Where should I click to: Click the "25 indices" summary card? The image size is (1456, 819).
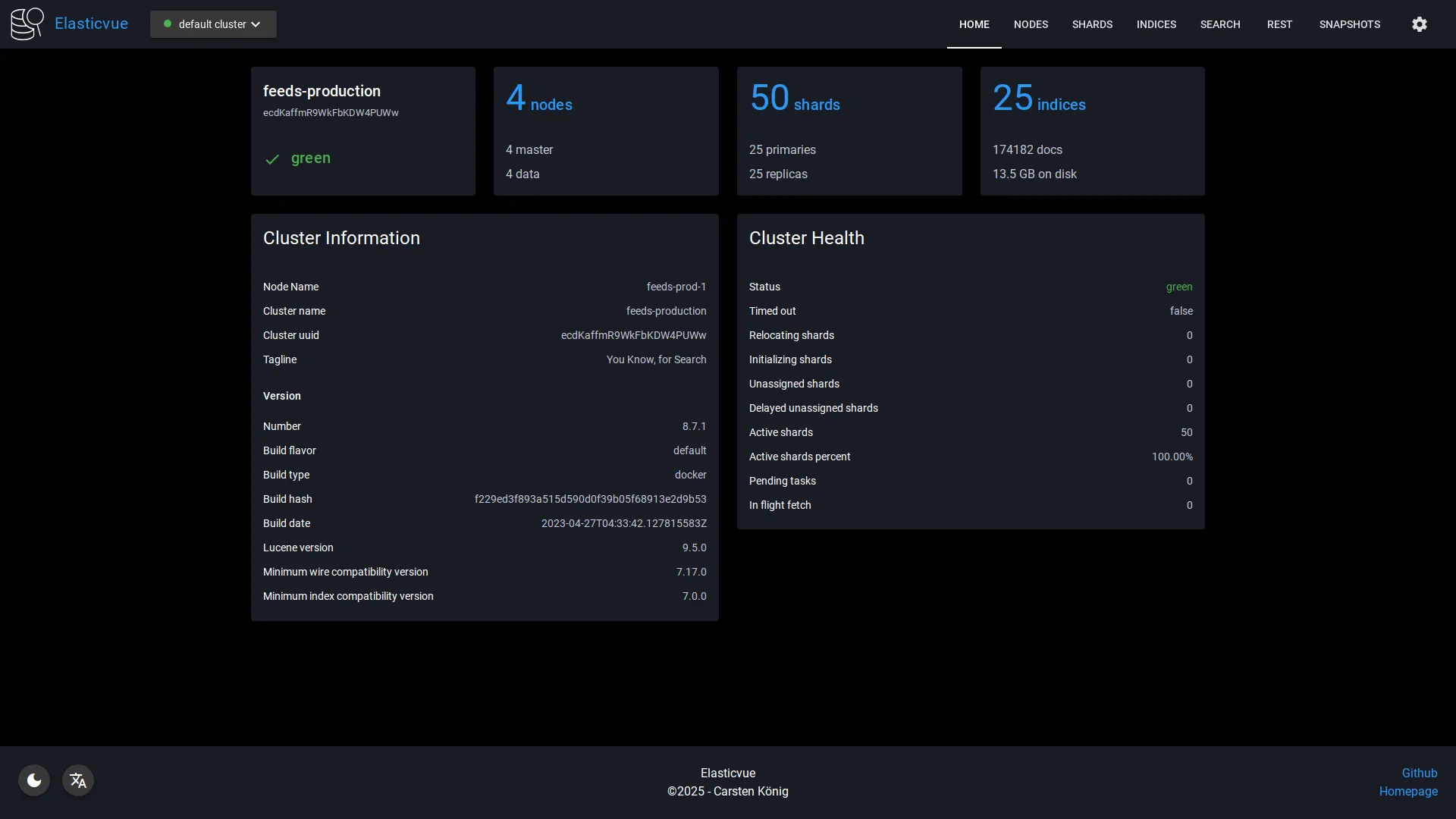tap(1092, 130)
